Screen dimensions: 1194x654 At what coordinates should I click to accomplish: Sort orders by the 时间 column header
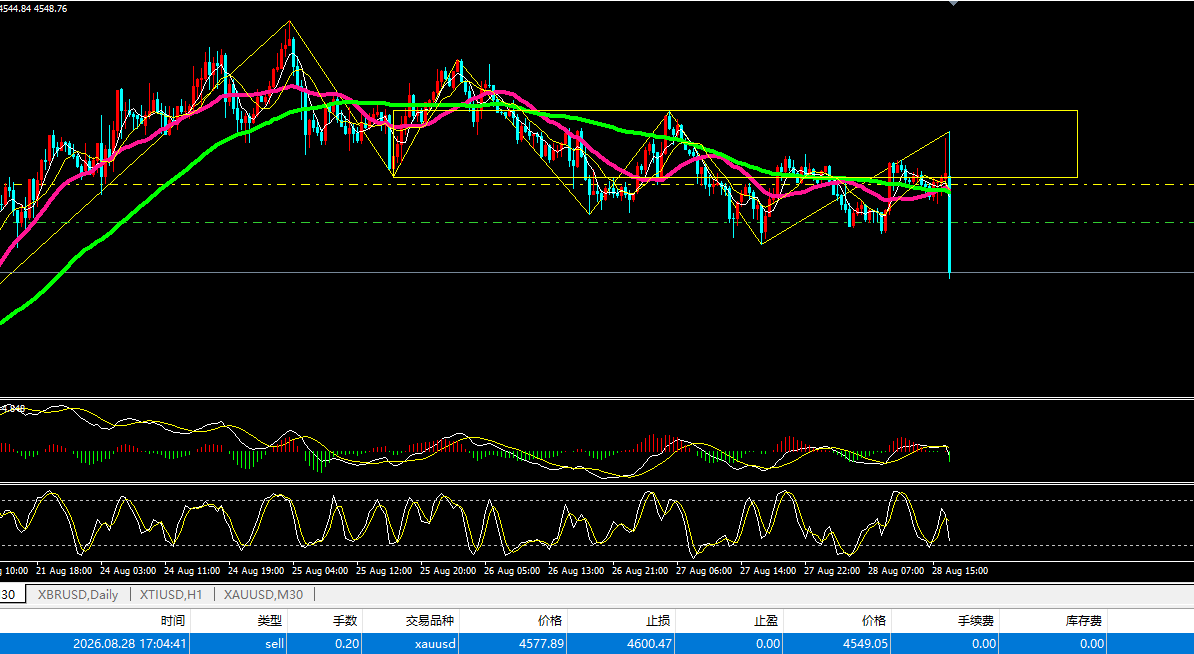(172, 621)
